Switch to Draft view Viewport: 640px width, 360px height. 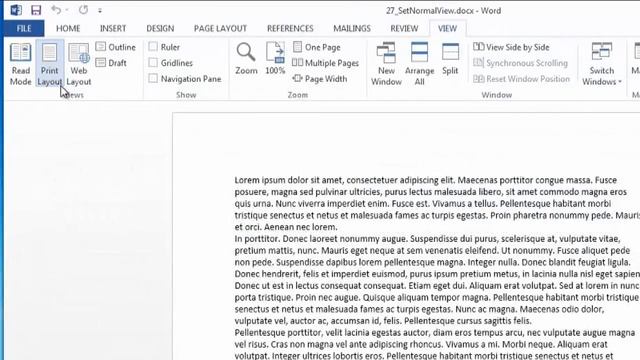click(111, 63)
